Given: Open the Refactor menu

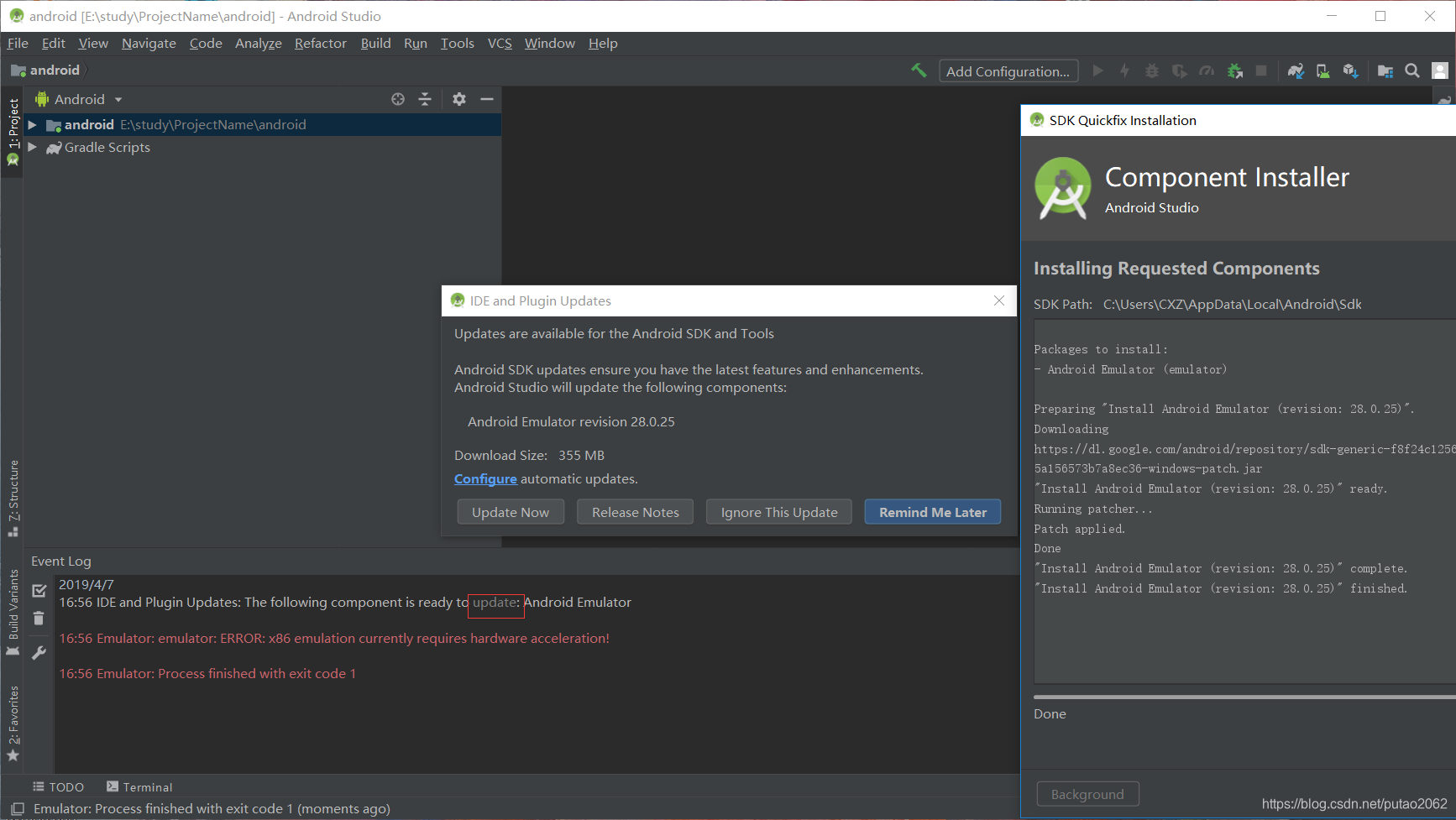Looking at the screenshot, I should [321, 43].
